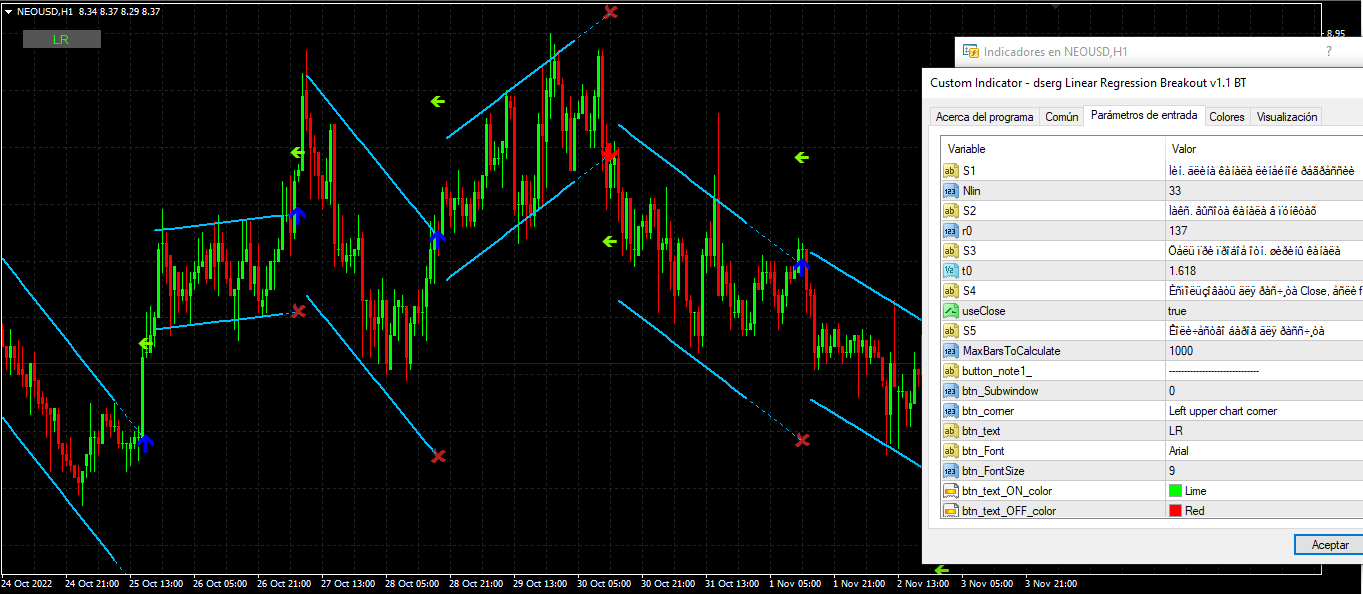This screenshot has width=1363, height=594.
Task: Click the 28 Oct 05:00 time axis label
Action: (412, 583)
